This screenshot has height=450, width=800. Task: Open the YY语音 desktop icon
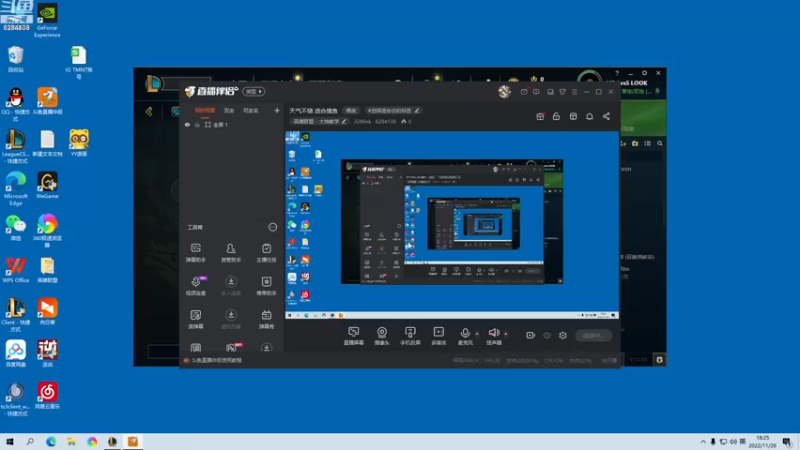(x=79, y=143)
